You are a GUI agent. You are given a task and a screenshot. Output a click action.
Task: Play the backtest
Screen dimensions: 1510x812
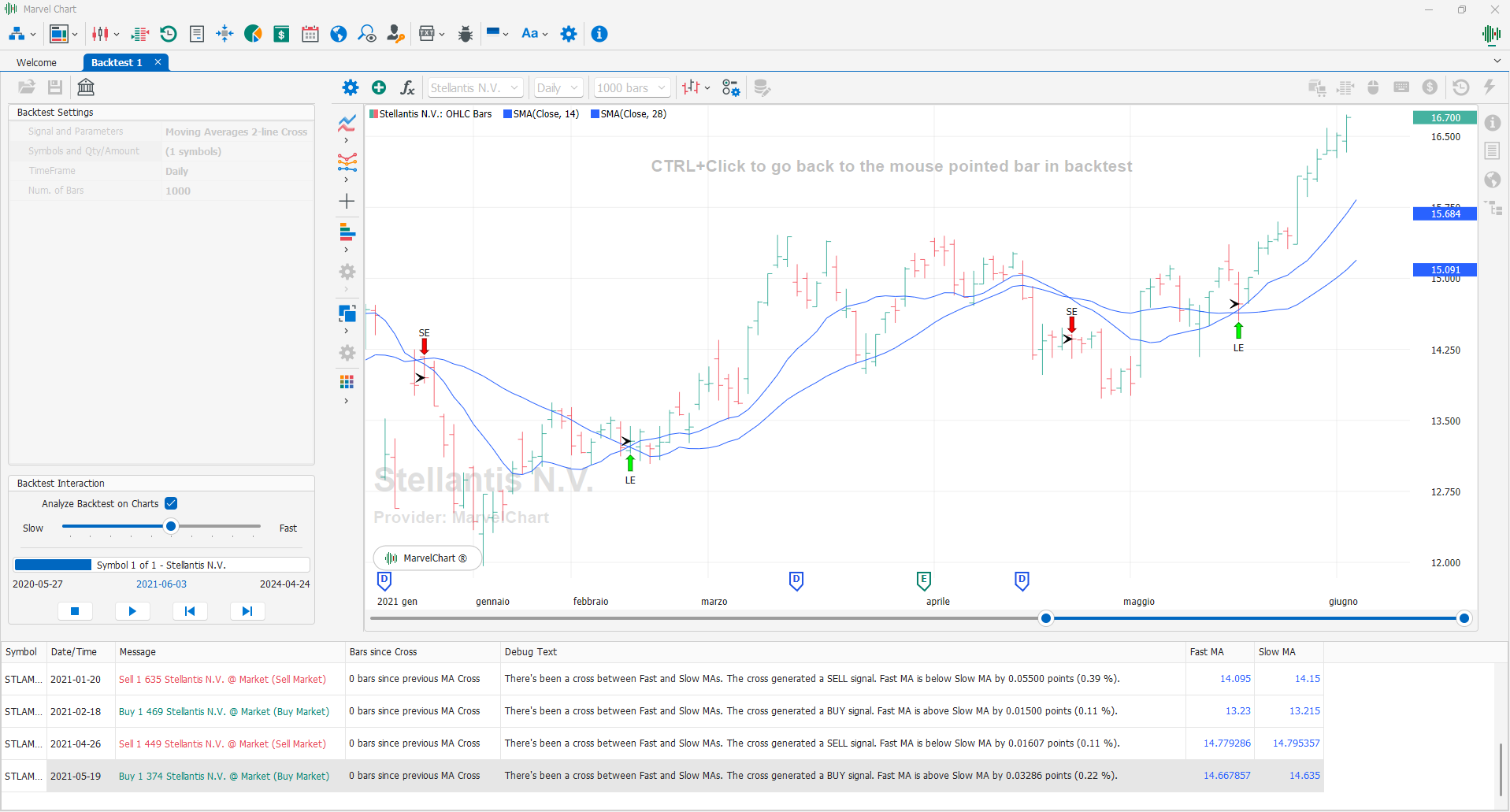pos(132,611)
